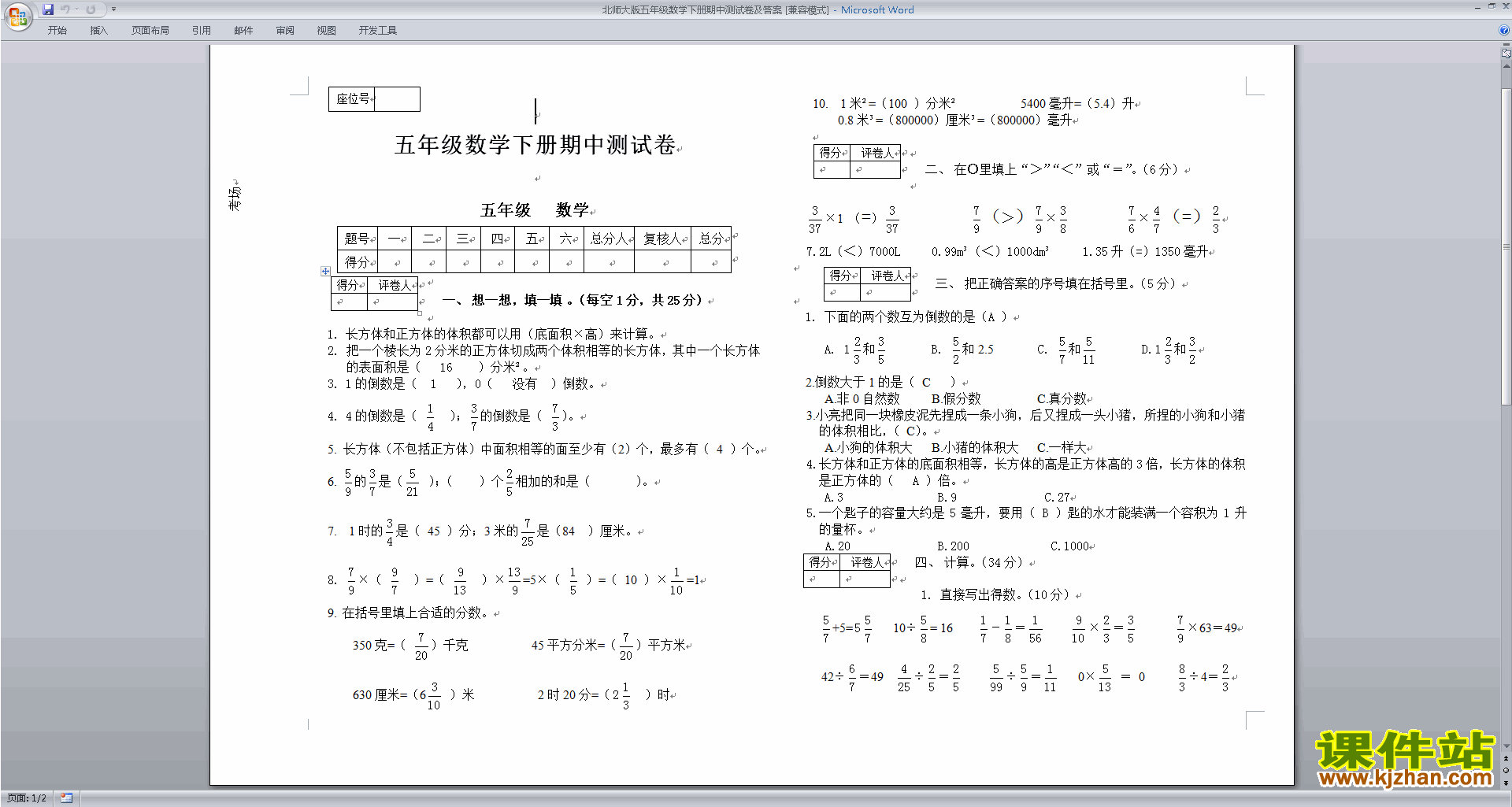1512x807 pixels.
Task: Open the Select Browse Object round button
Action: [1506, 771]
